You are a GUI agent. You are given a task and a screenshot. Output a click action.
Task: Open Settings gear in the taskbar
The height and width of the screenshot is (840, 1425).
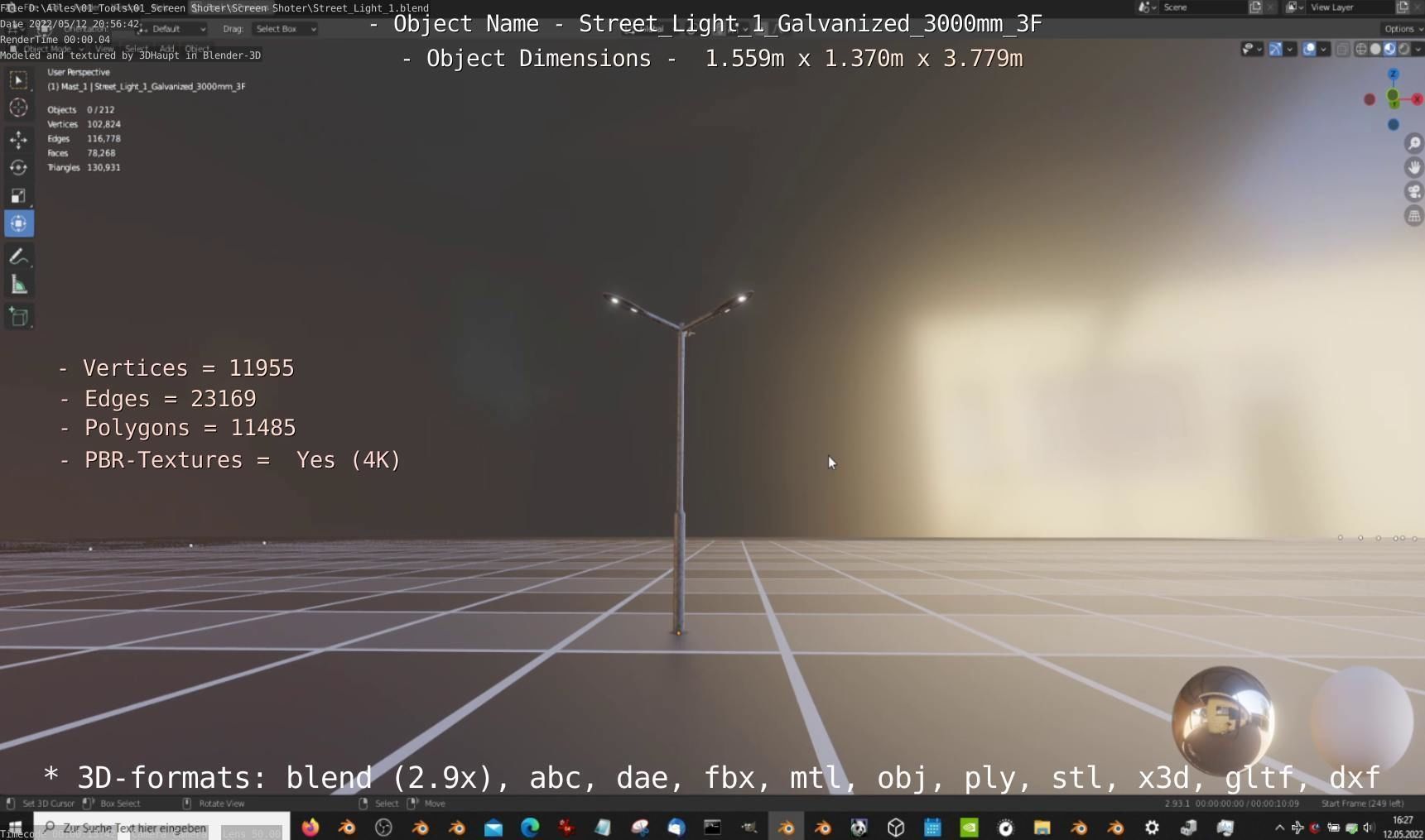(1152, 827)
